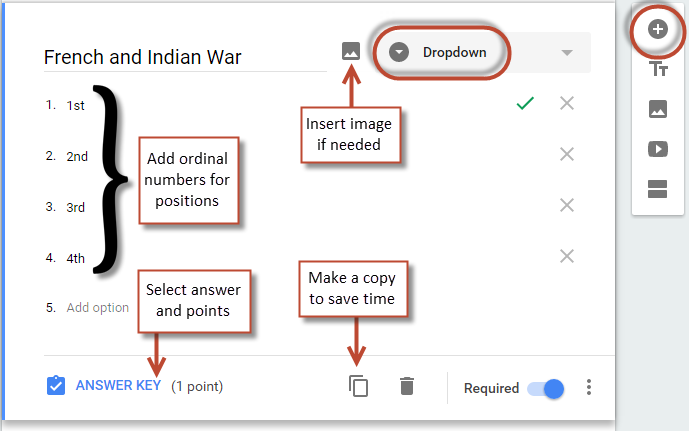The image size is (689, 431).
Task: Edit the 3rd option text
Action: click(x=76, y=208)
